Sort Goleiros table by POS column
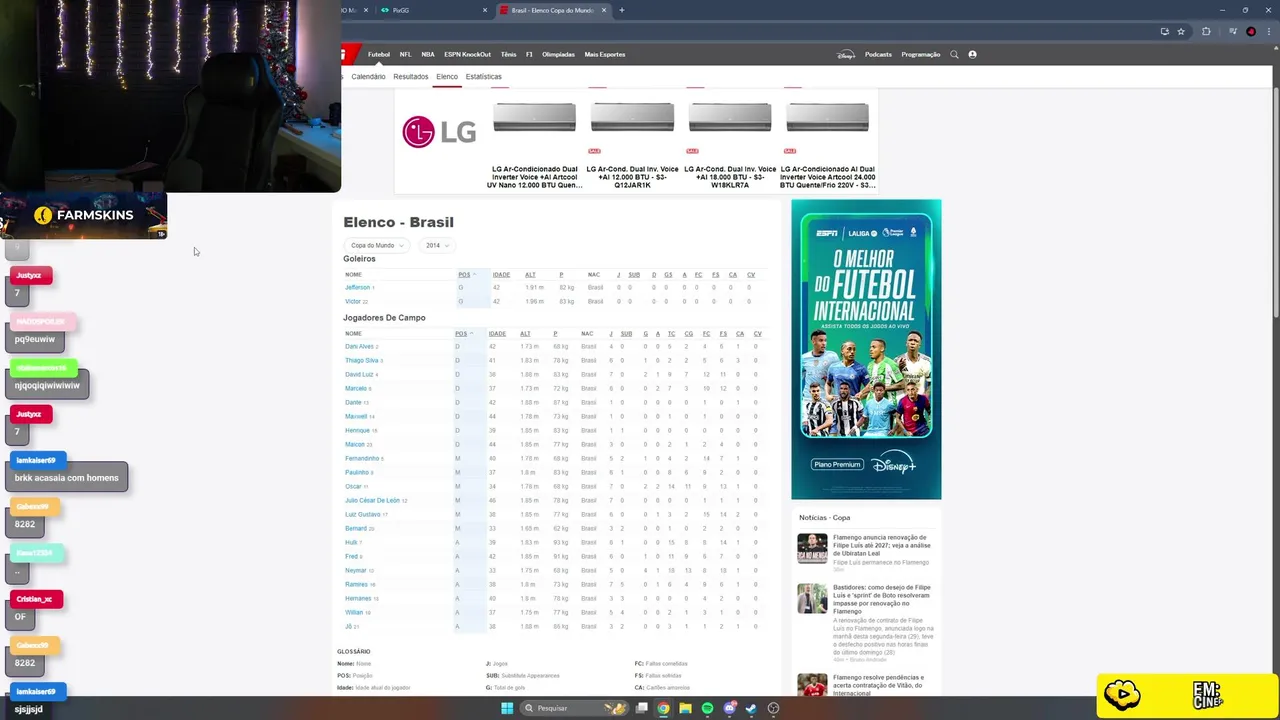The width and height of the screenshot is (1280, 720). pyautogui.click(x=466, y=274)
